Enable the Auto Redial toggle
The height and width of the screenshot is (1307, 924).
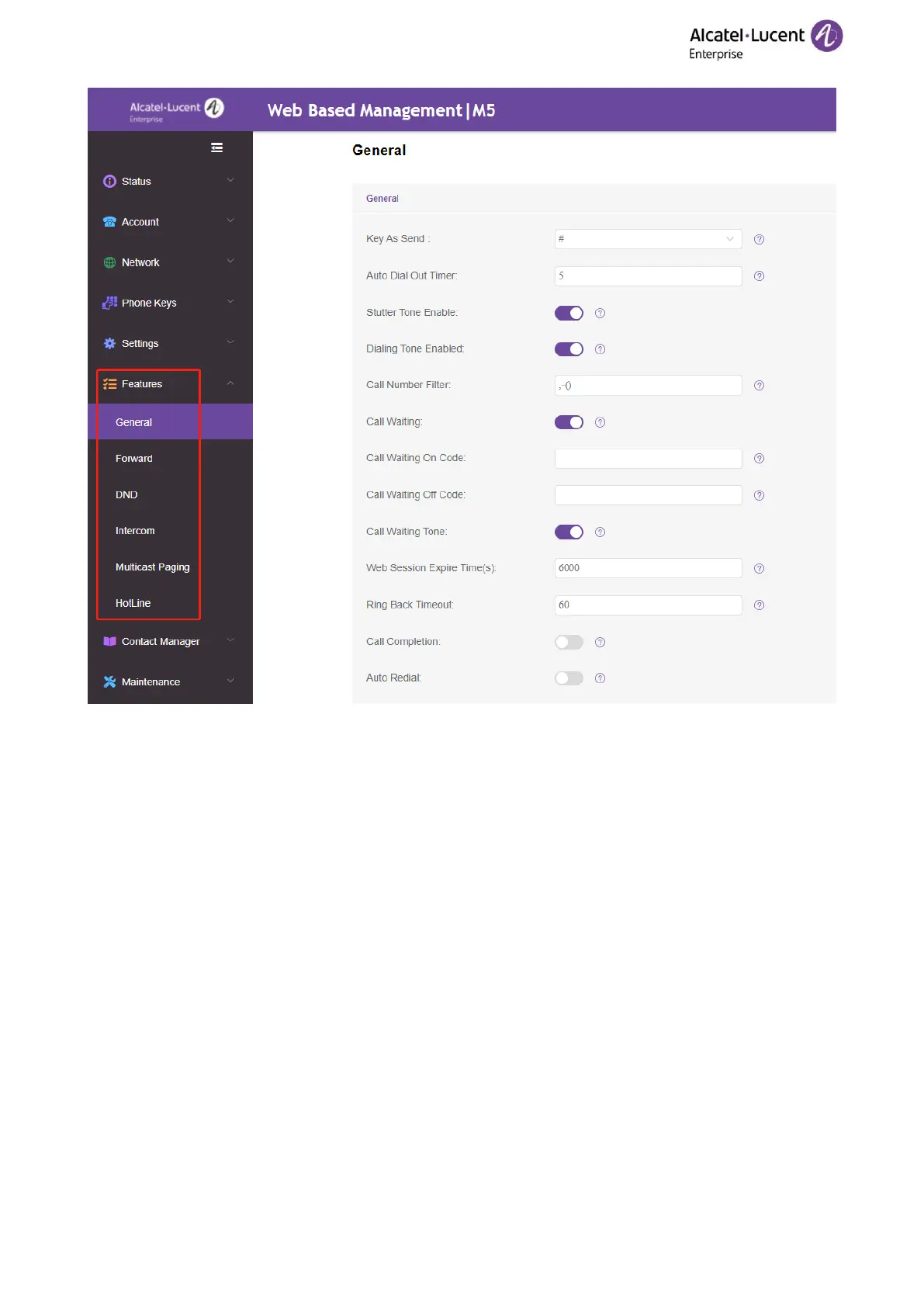pos(569,678)
